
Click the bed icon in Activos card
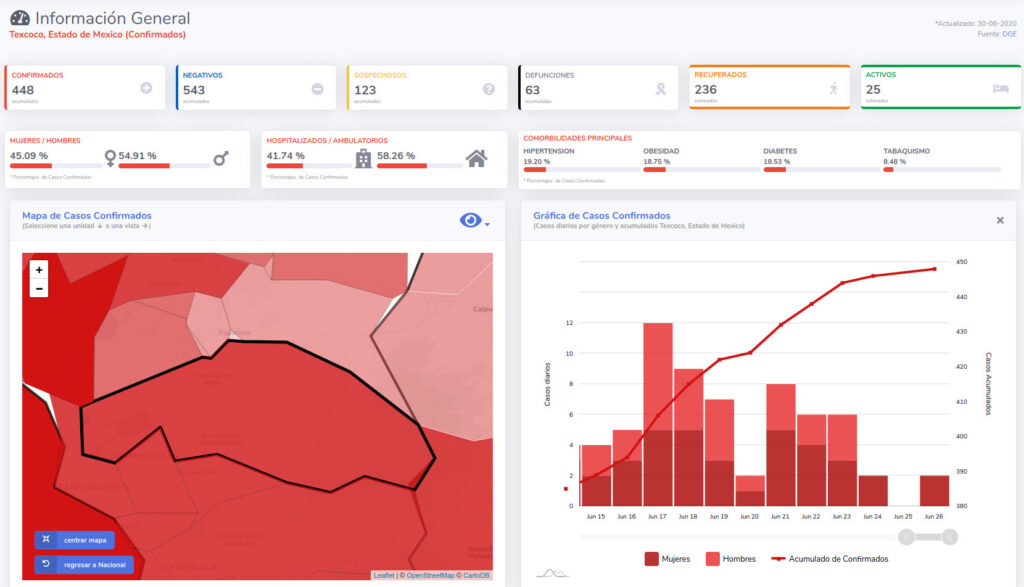[x=1000, y=88]
